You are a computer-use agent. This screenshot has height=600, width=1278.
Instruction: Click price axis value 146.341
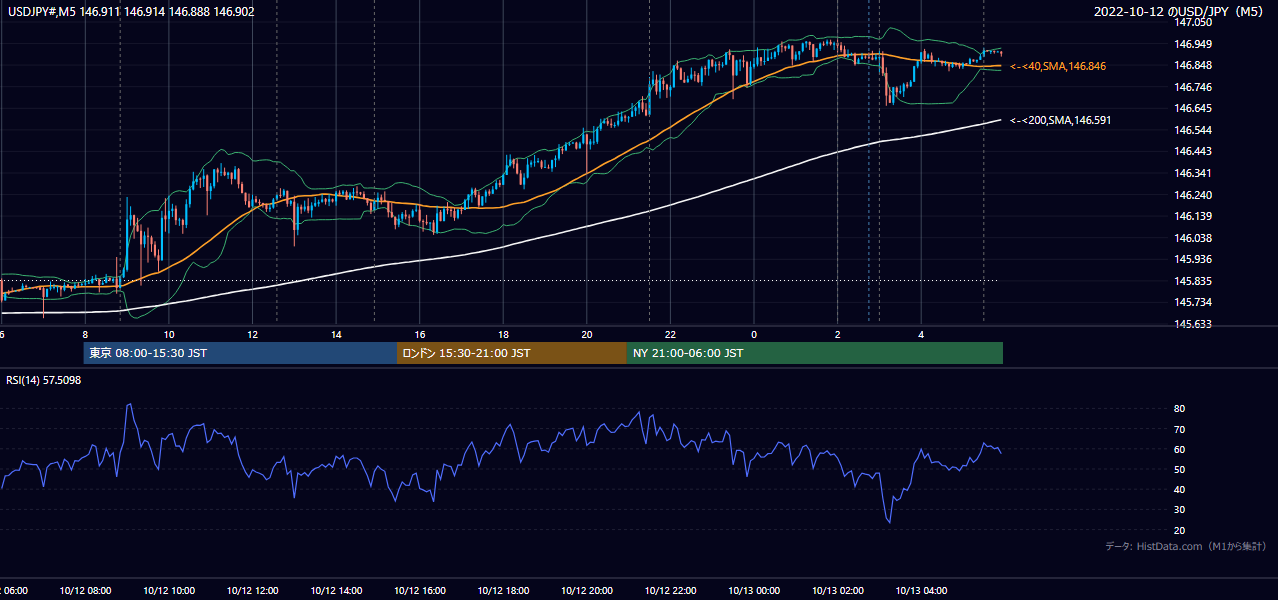1194,173
